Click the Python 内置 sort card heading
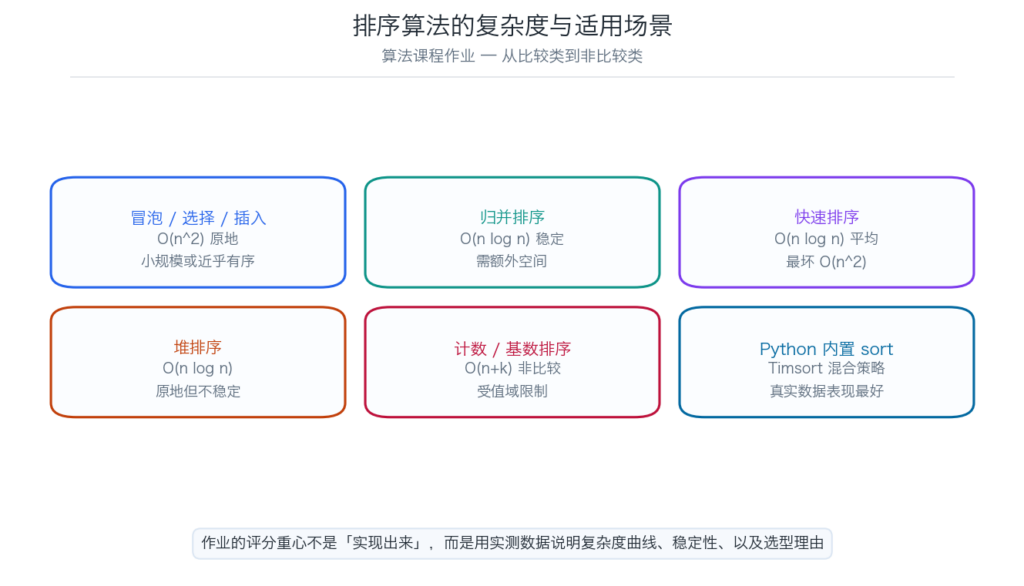This screenshot has height=586, width=1024. [827, 349]
